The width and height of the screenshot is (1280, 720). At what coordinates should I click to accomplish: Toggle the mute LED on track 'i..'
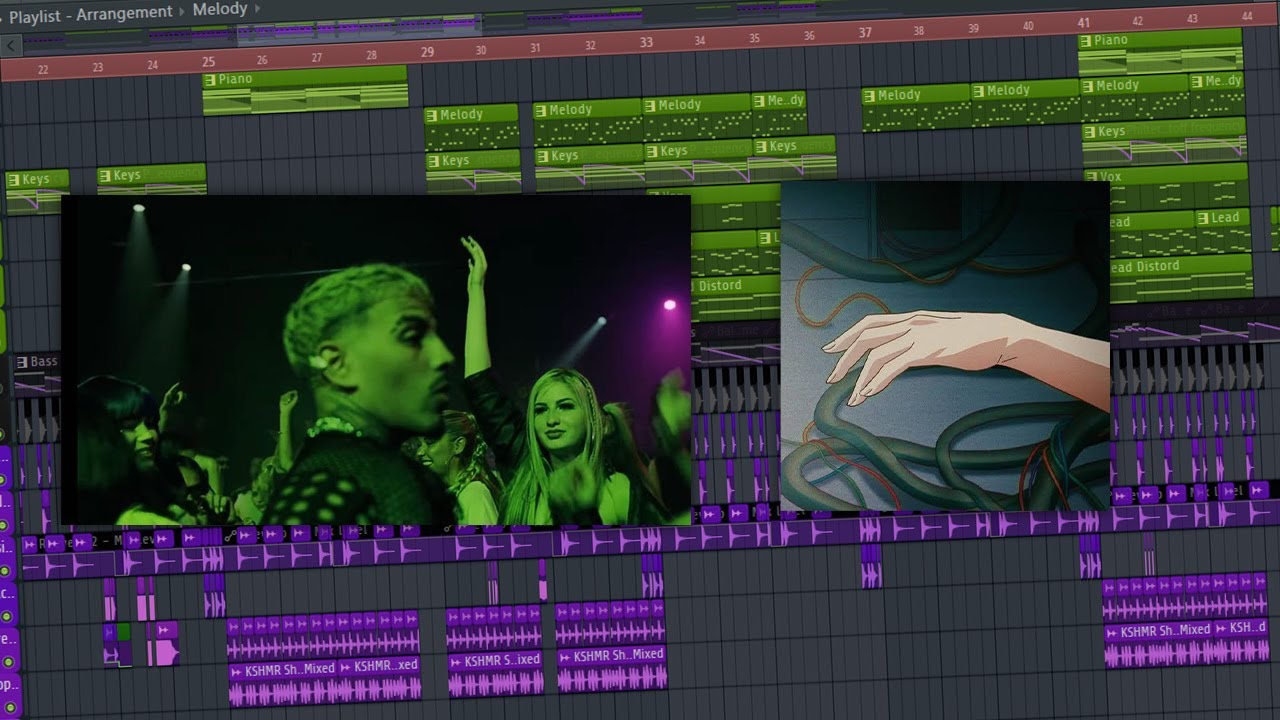click(5, 570)
